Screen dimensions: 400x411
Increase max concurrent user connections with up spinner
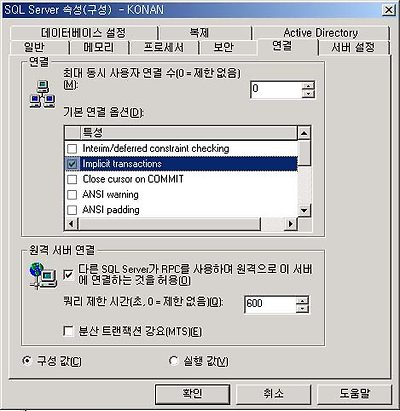[308, 86]
